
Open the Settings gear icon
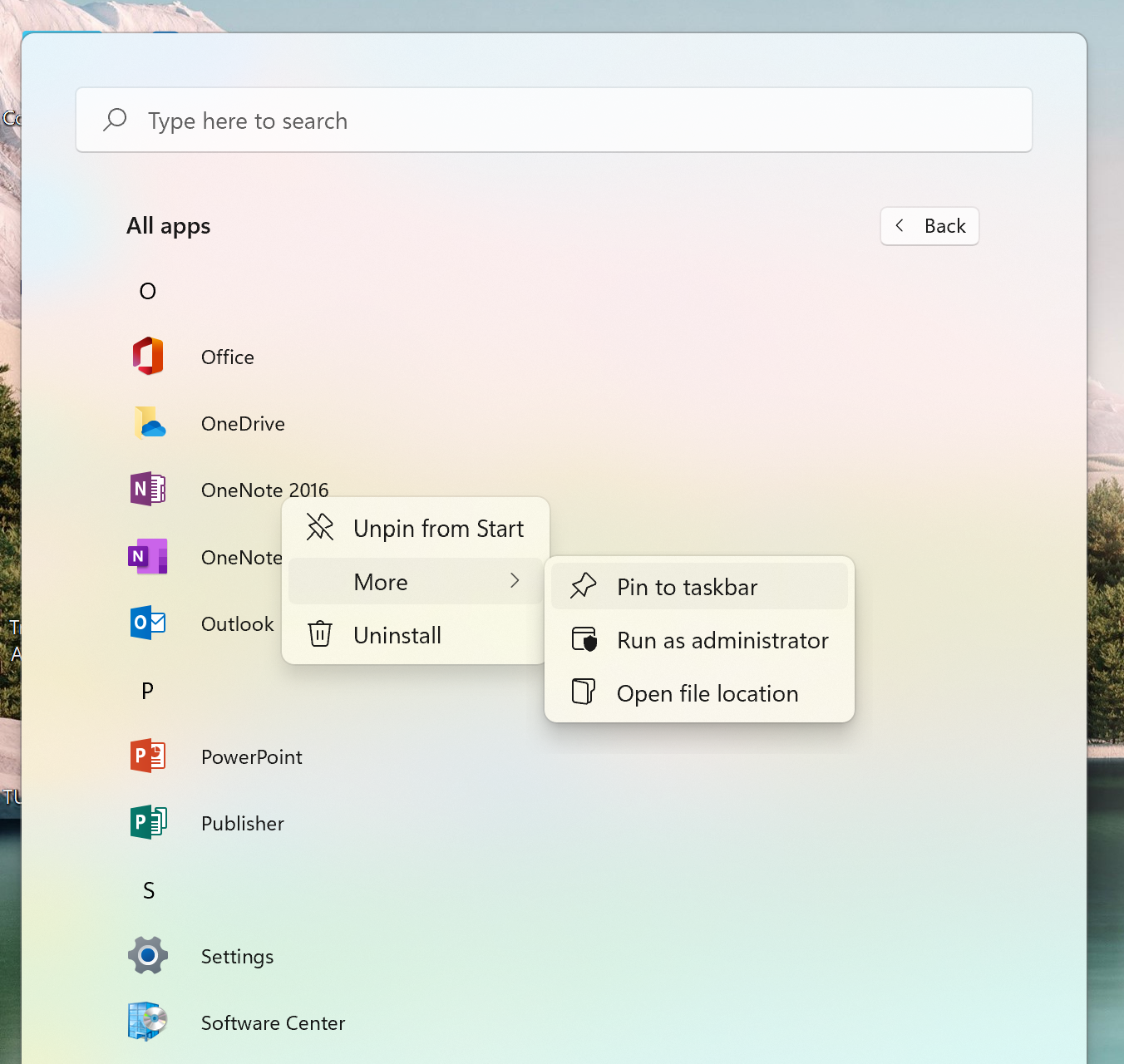click(x=148, y=955)
